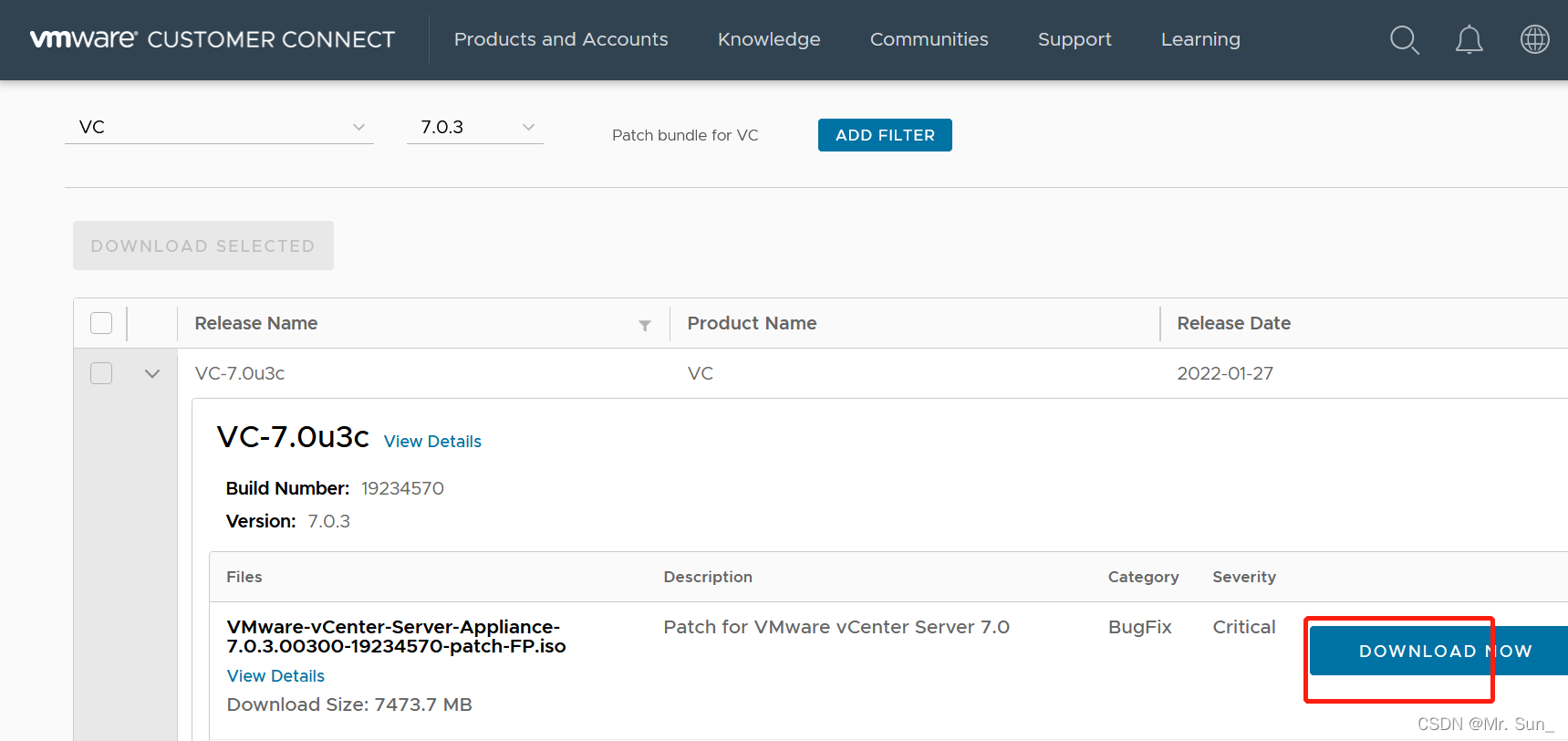Click the VMware Customer Connect logo
The width and height of the screenshot is (1568, 741).
[213, 39]
